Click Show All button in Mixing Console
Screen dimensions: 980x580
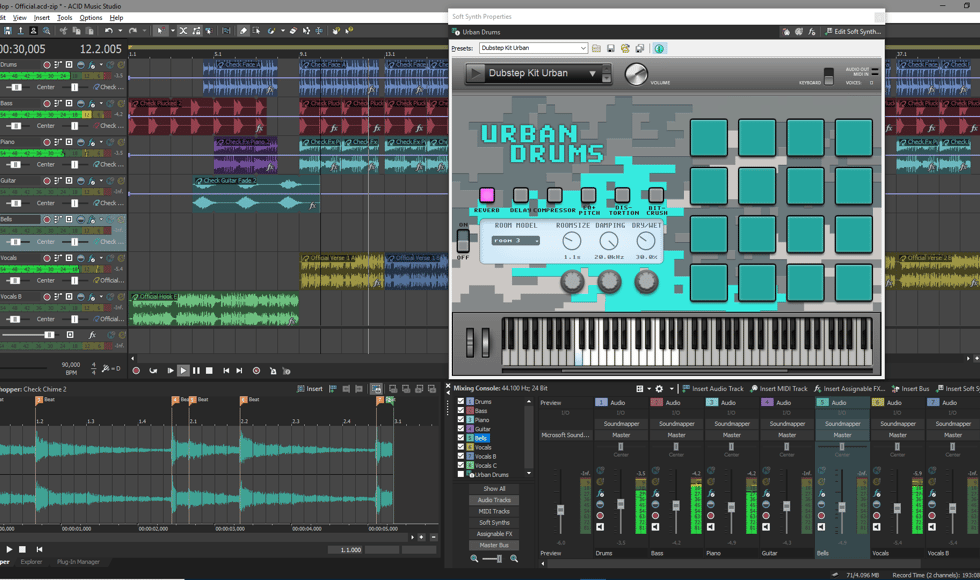point(494,489)
